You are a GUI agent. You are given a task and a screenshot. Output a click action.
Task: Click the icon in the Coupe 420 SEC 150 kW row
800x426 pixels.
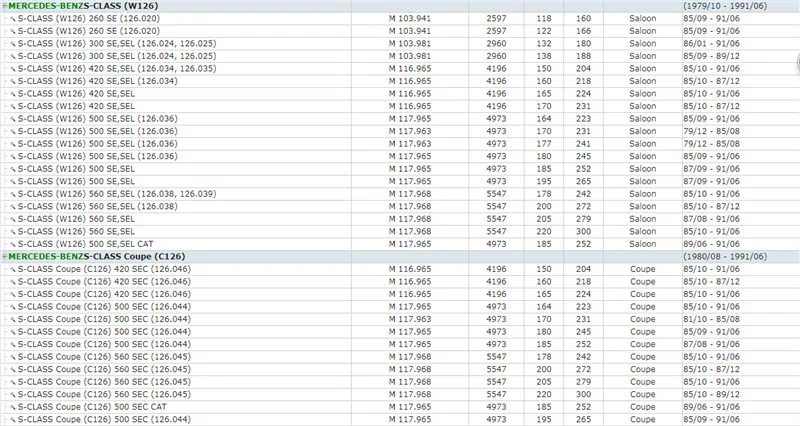point(13,269)
